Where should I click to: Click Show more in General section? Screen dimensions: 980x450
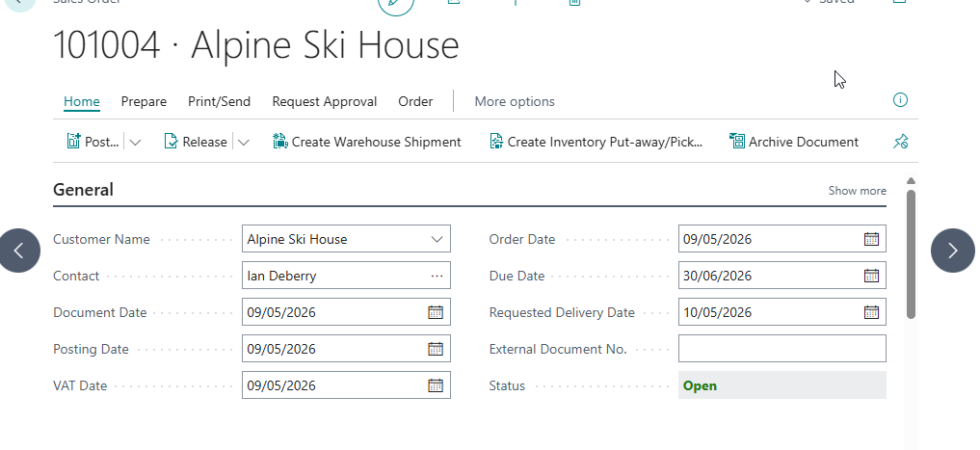pos(857,191)
